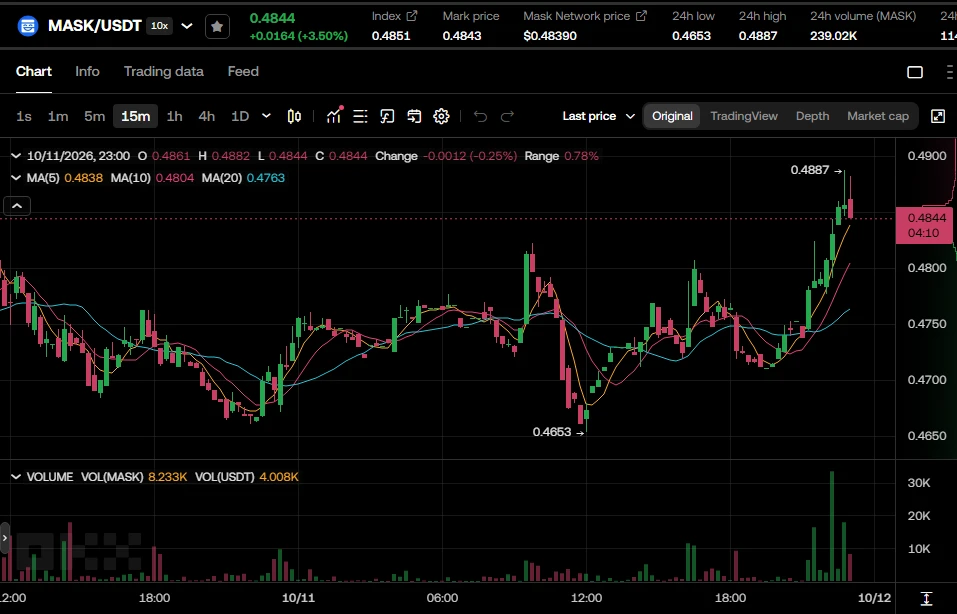The height and width of the screenshot is (614, 957).
Task: Switch to the Trading data tab
Action: coord(164,71)
